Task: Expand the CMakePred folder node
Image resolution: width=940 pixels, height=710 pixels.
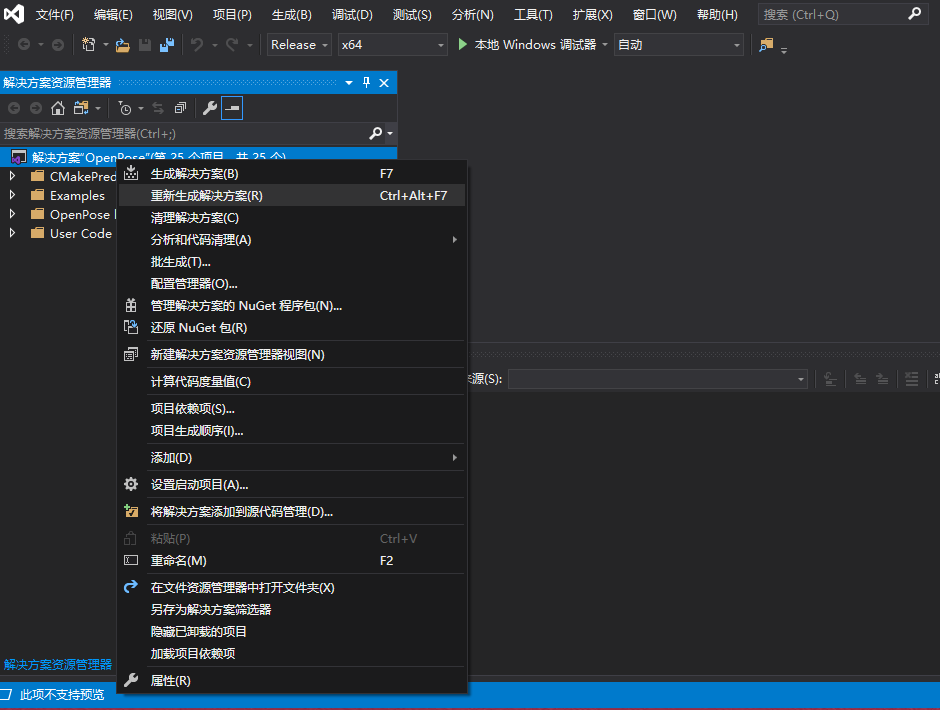Action: coord(12,176)
